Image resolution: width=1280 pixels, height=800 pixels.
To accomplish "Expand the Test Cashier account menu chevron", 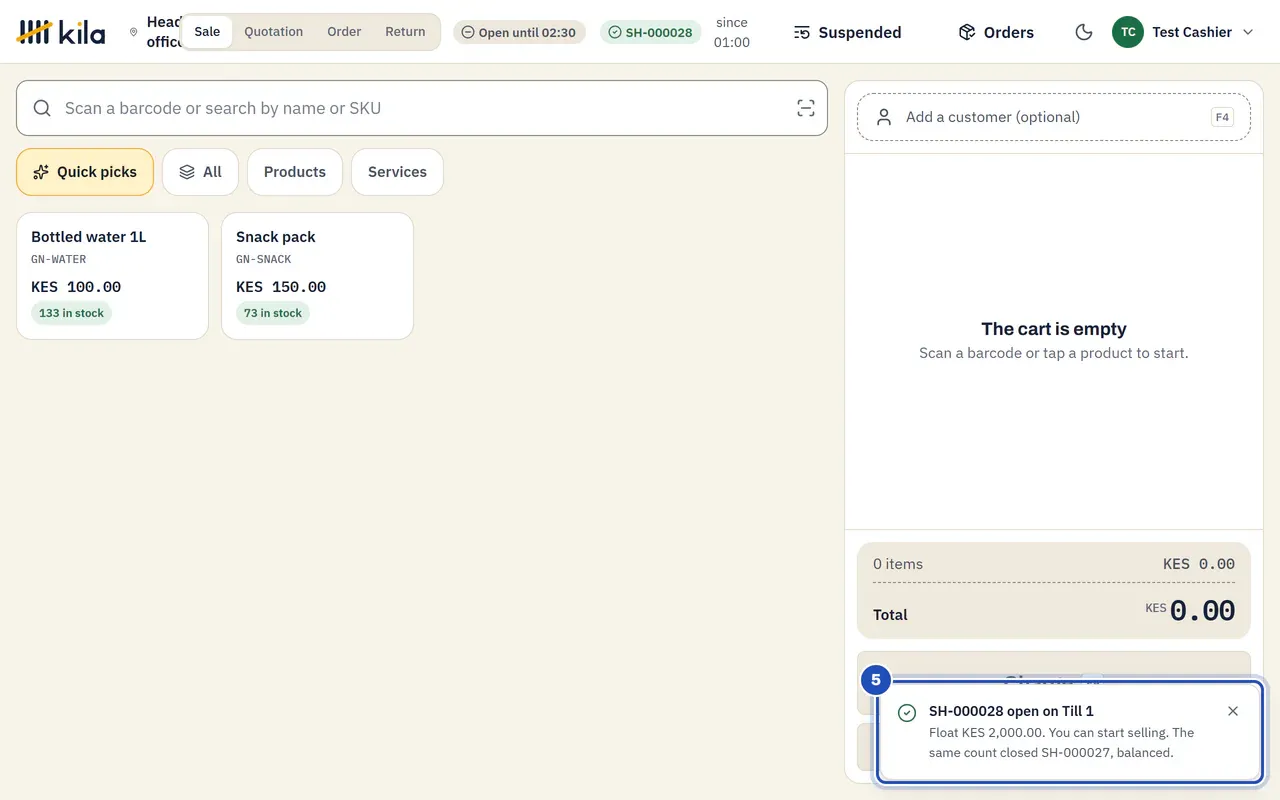I will point(1248,32).
